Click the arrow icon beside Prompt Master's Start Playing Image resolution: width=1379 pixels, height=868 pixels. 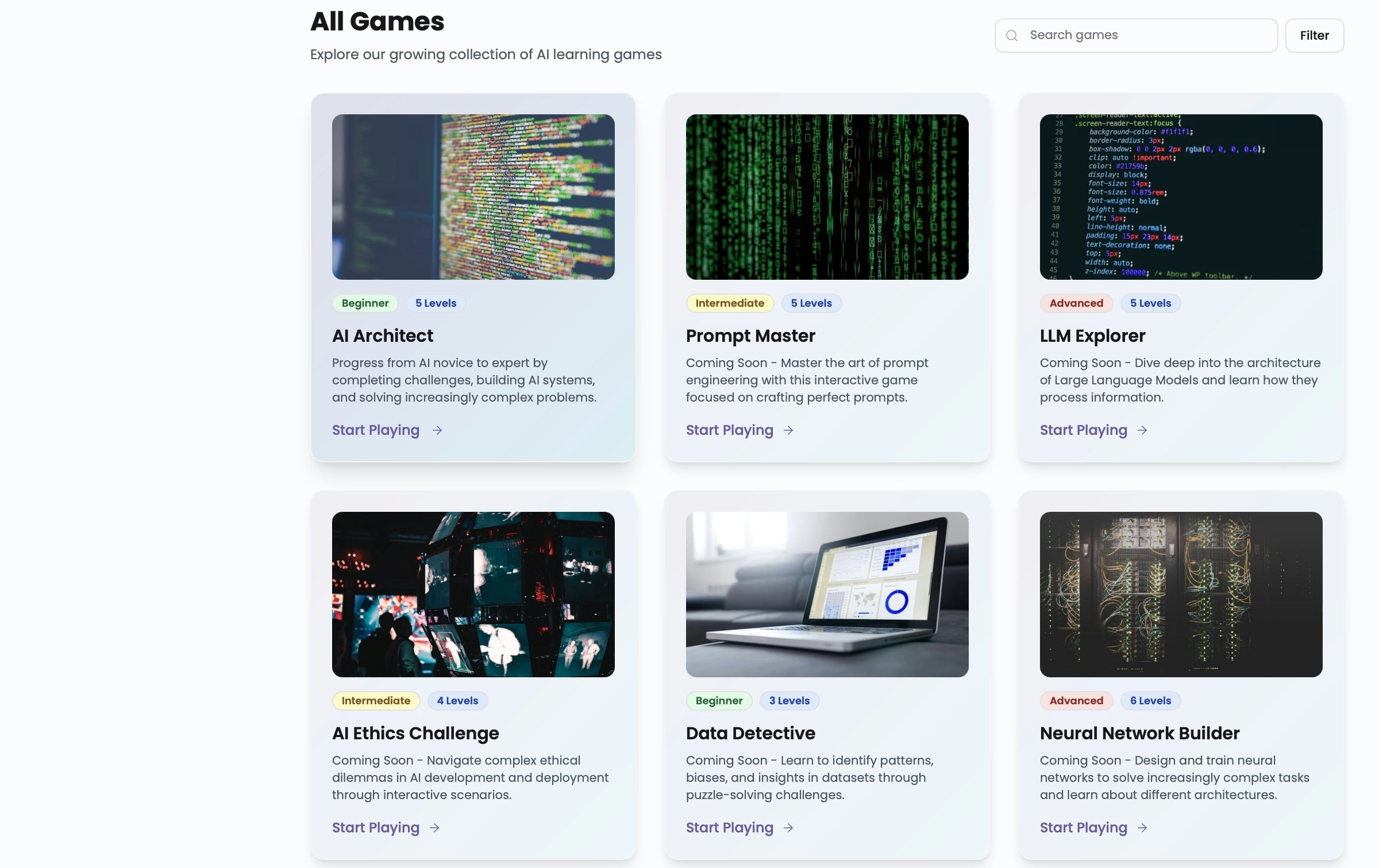pos(788,430)
